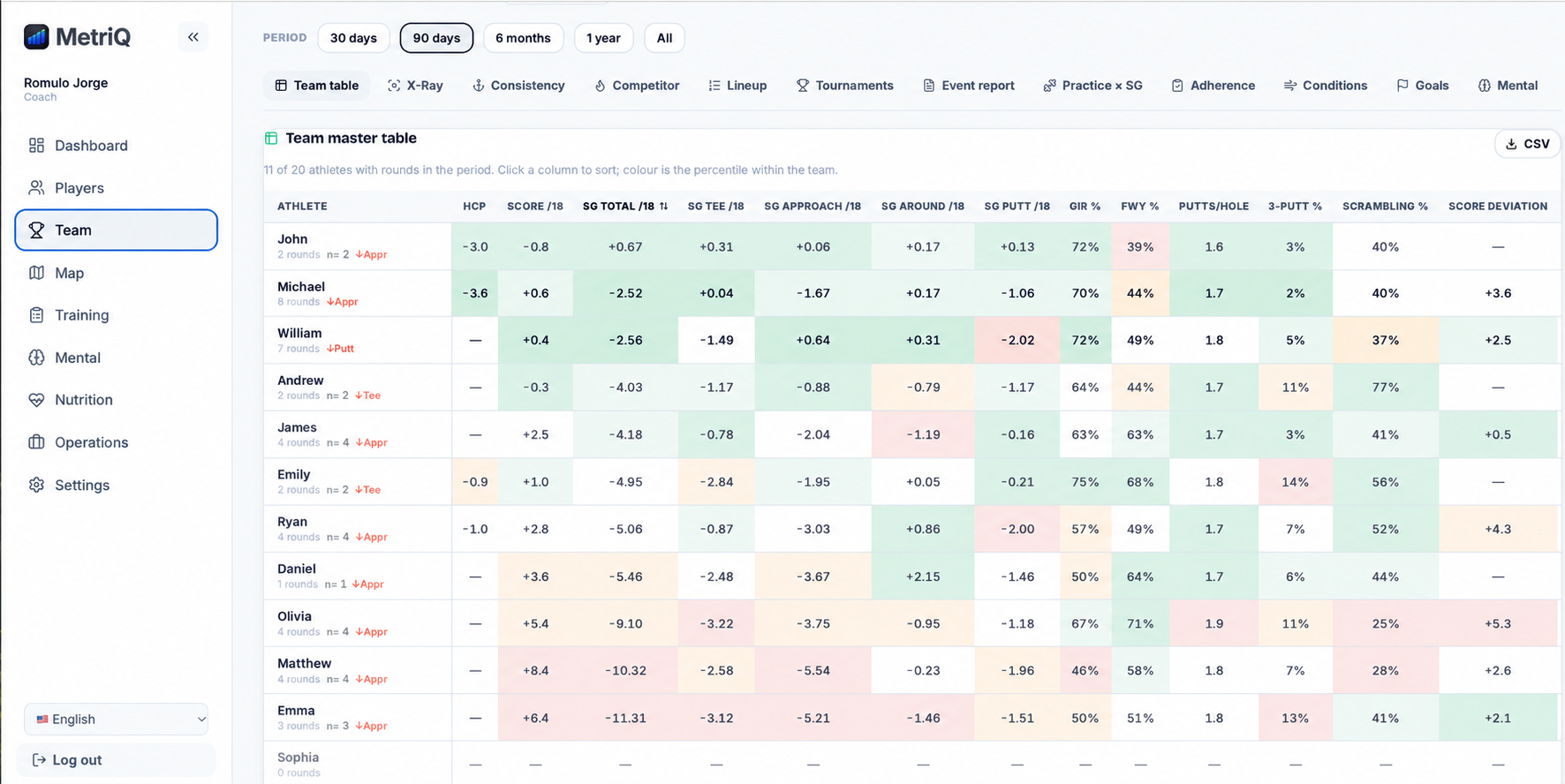Export the table with CSV button
Viewport: 1565px width, 784px height.
1527,144
